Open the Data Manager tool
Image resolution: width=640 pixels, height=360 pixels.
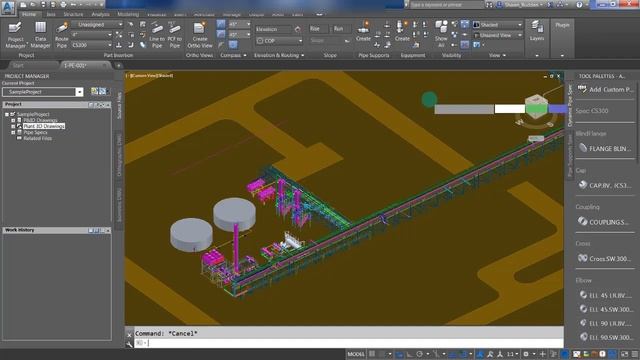click(40, 35)
